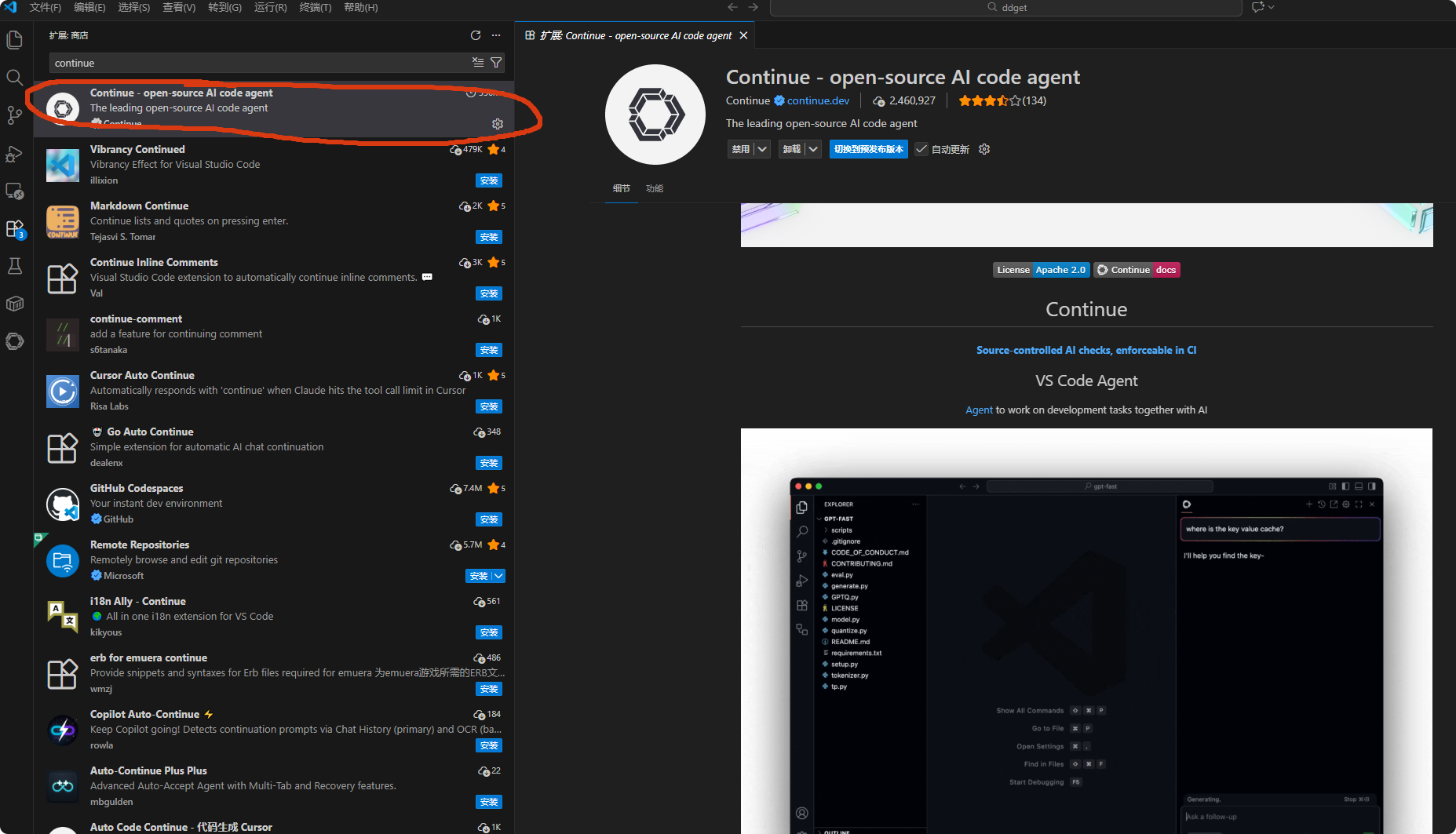
Task: Install the Copilot Auto-Continue extension
Action: click(x=489, y=745)
